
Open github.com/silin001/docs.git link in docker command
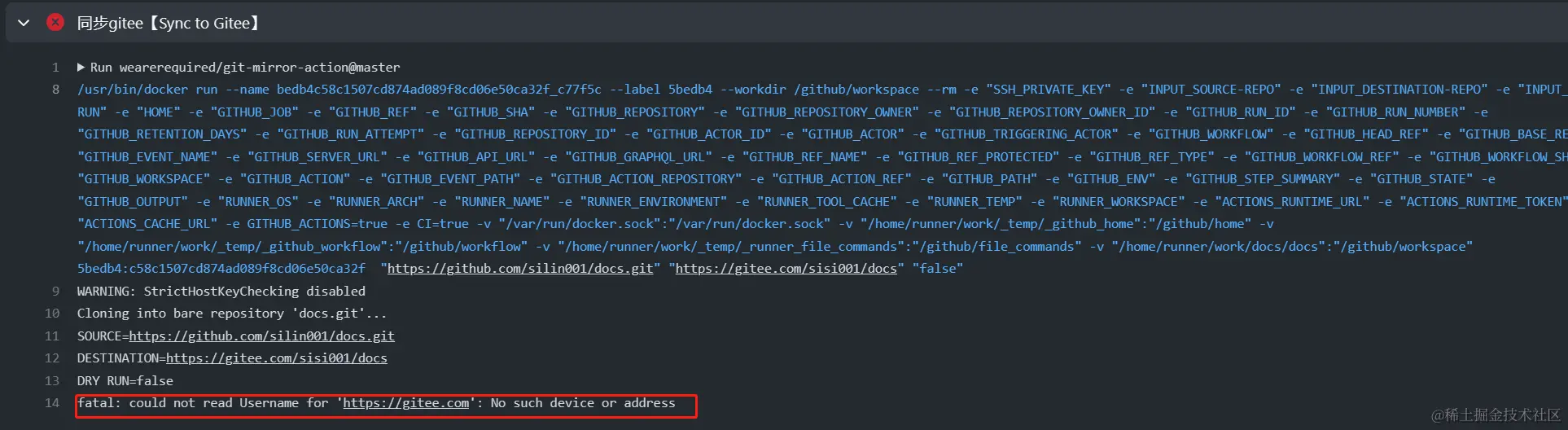[x=520, y=269]
